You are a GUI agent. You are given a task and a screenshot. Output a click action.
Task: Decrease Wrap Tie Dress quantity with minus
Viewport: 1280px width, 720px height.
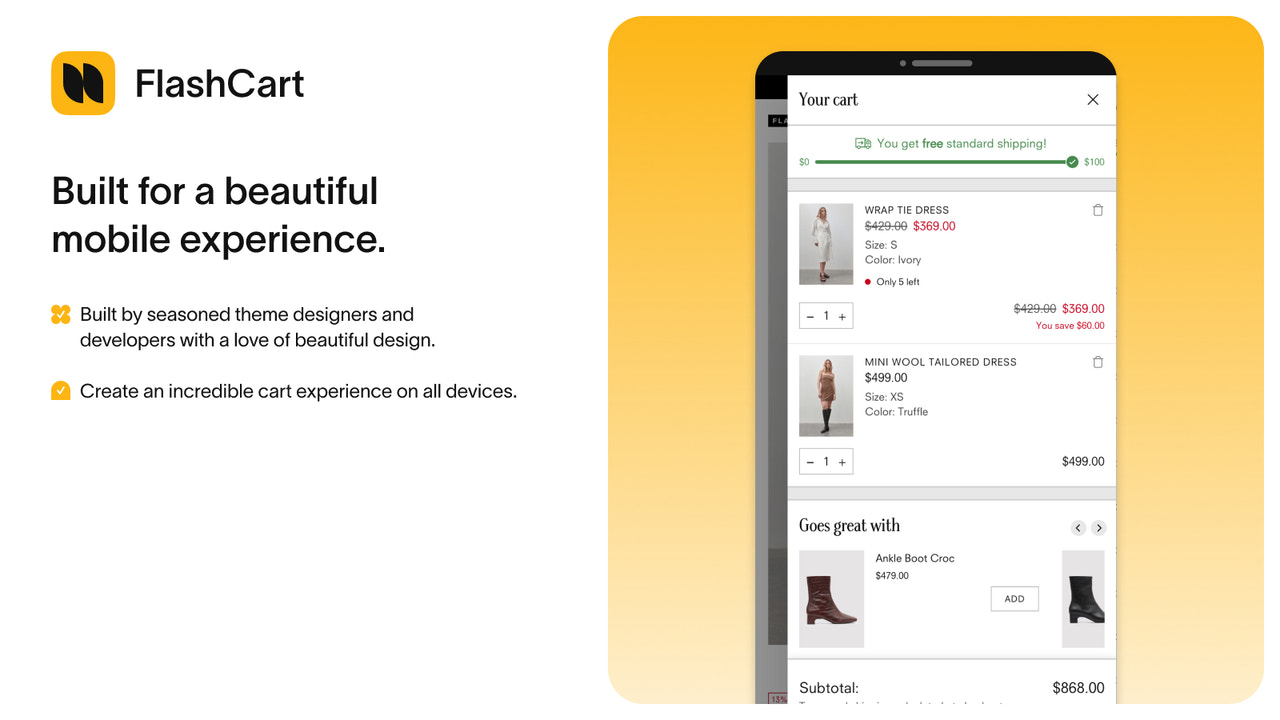click(811, 315)
